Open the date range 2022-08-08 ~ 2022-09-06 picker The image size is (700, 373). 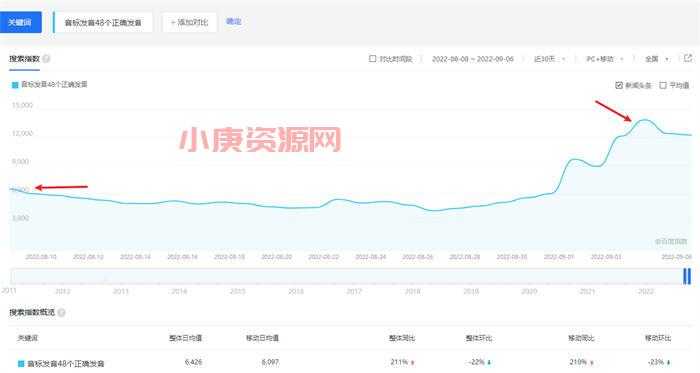click(473, 59)
